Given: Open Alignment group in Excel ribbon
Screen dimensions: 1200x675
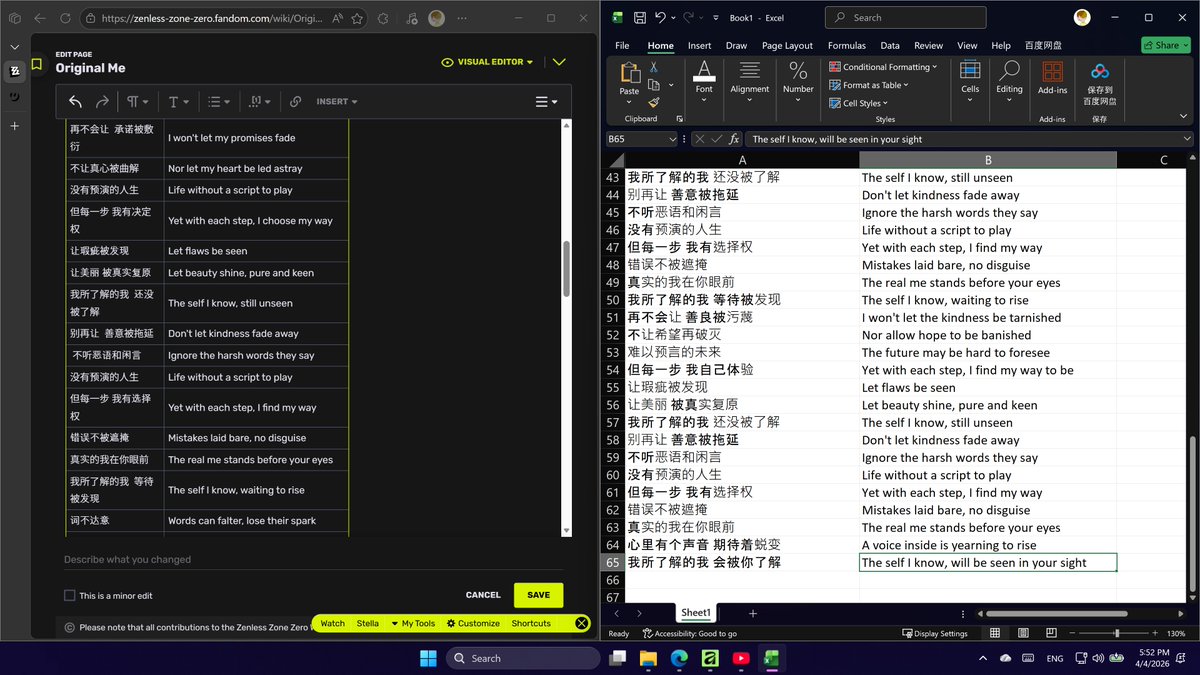Looking at the screenshot, I should pos(749,79).
